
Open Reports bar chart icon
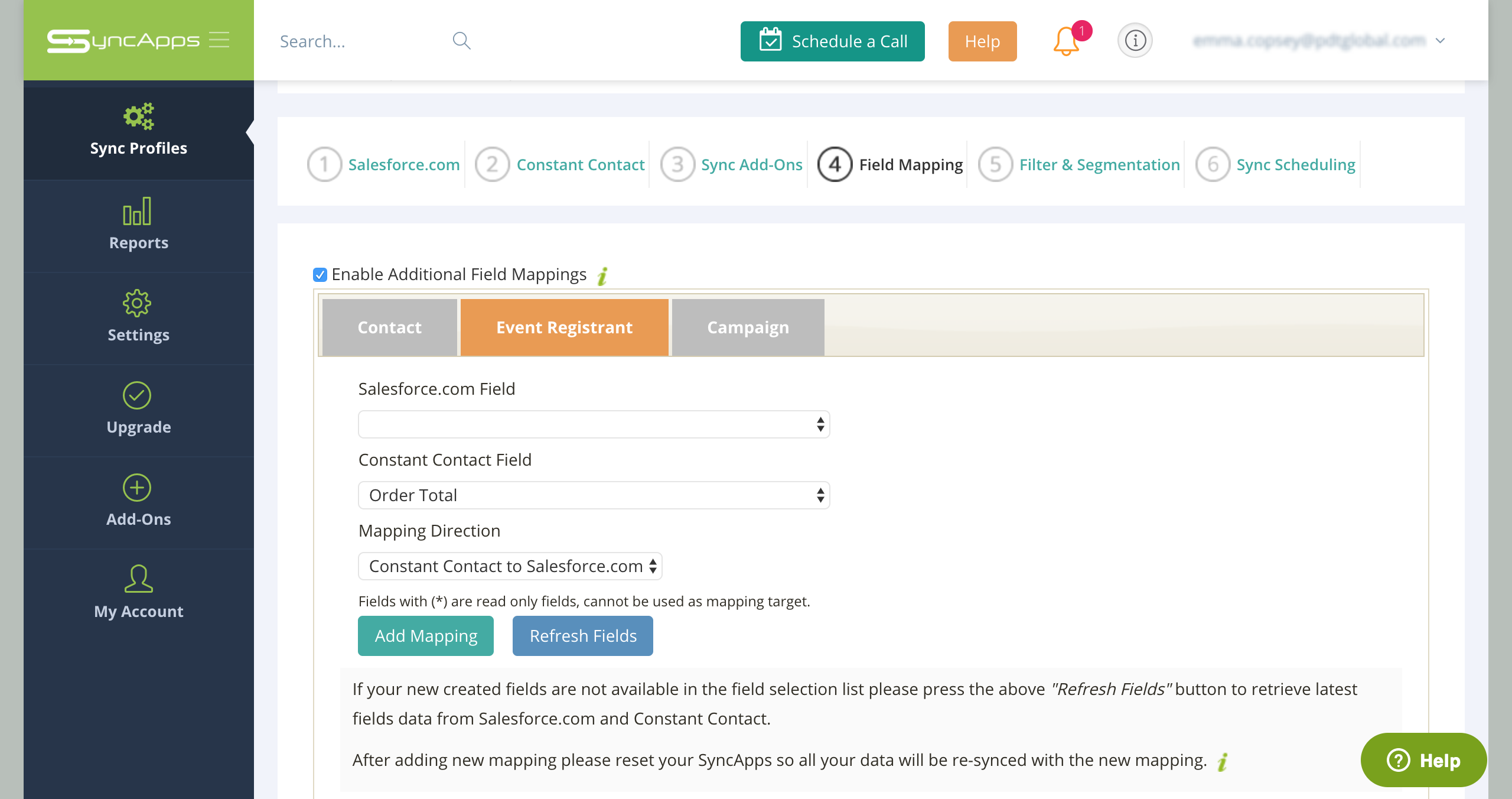(x=137, y=211)
